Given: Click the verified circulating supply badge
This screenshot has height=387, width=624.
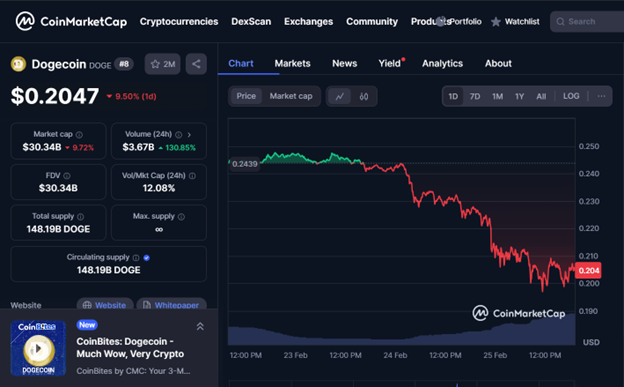Looking at the screenshot, I should (x=146, y=258).
